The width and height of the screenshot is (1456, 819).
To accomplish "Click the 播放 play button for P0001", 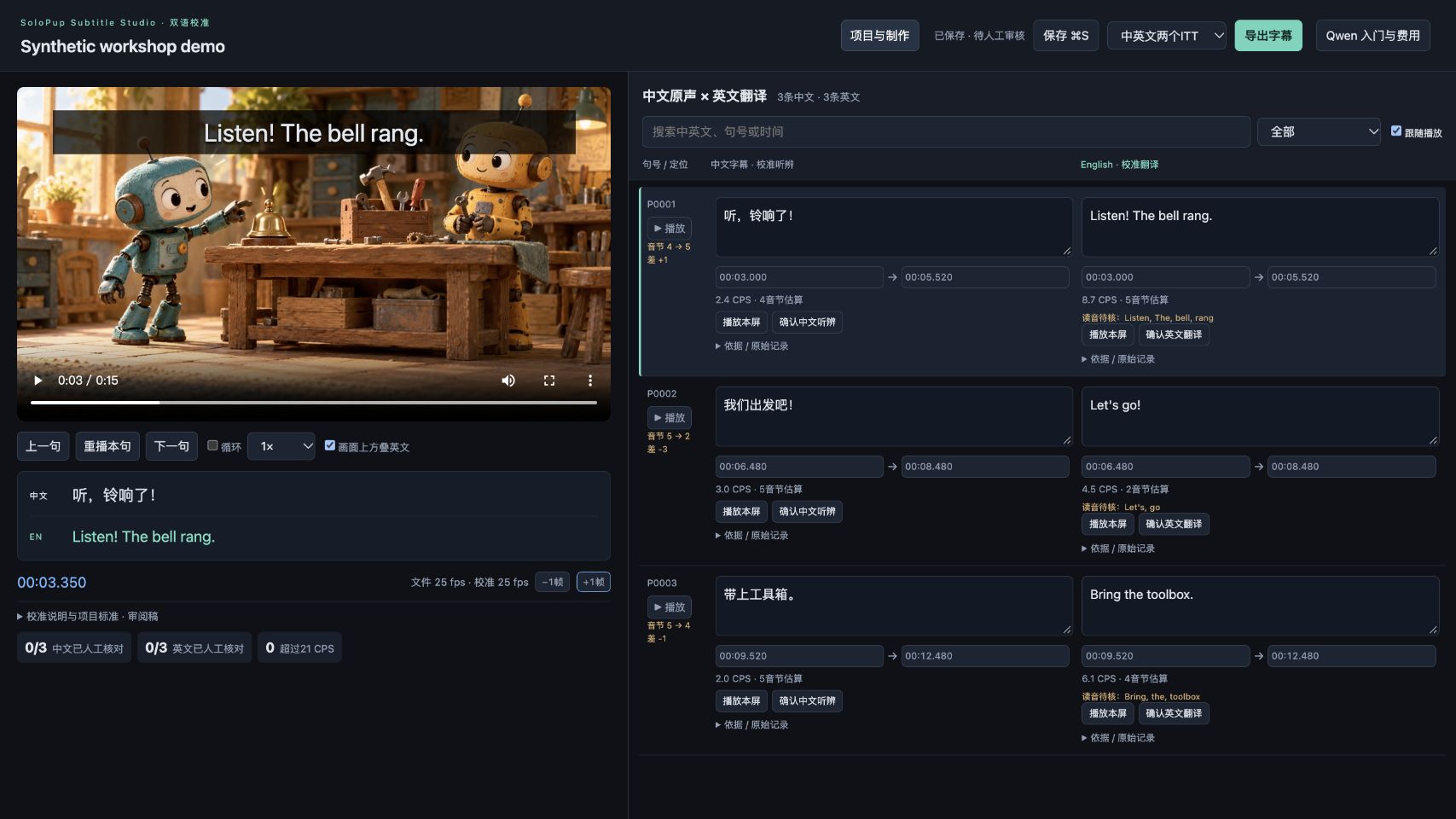I will click(x=670, y=229).
